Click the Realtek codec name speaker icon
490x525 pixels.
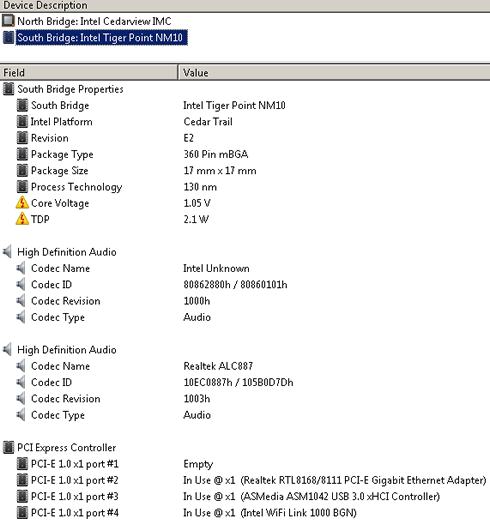click(x=21, y=366)
